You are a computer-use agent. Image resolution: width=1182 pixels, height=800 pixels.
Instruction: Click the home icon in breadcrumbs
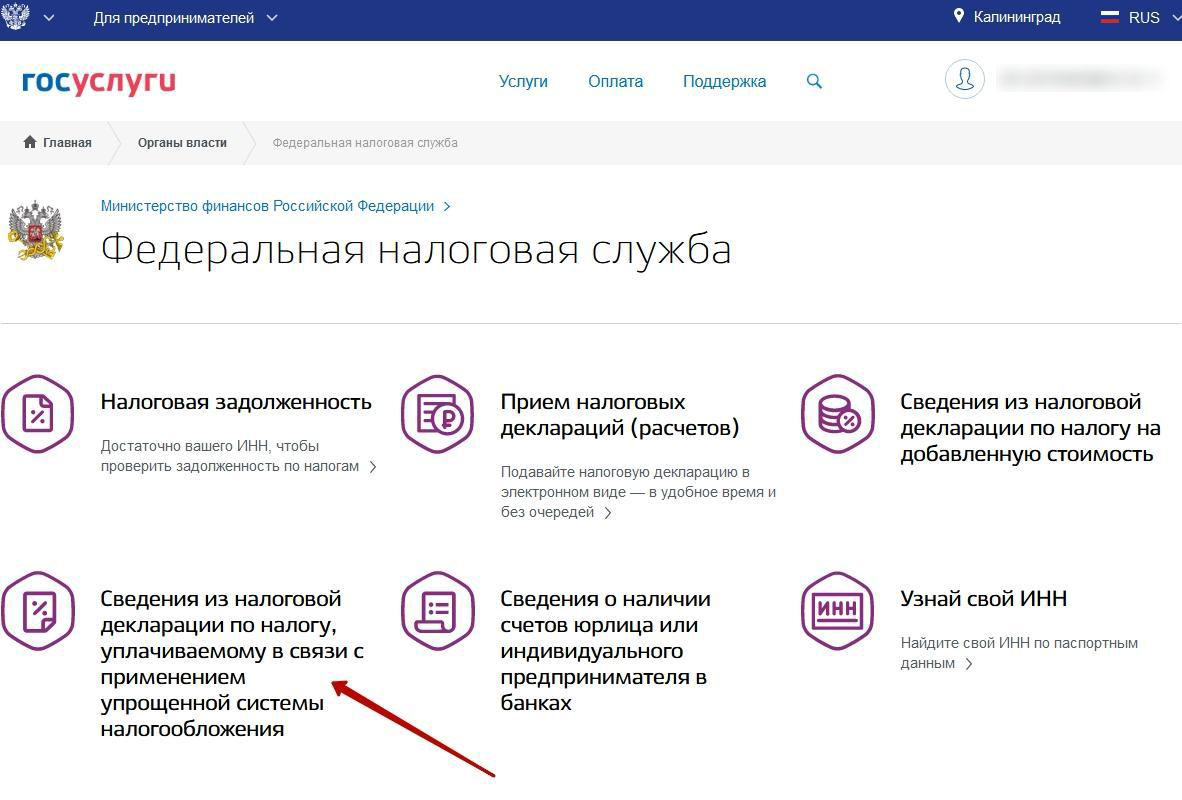(x=29, y=142)
